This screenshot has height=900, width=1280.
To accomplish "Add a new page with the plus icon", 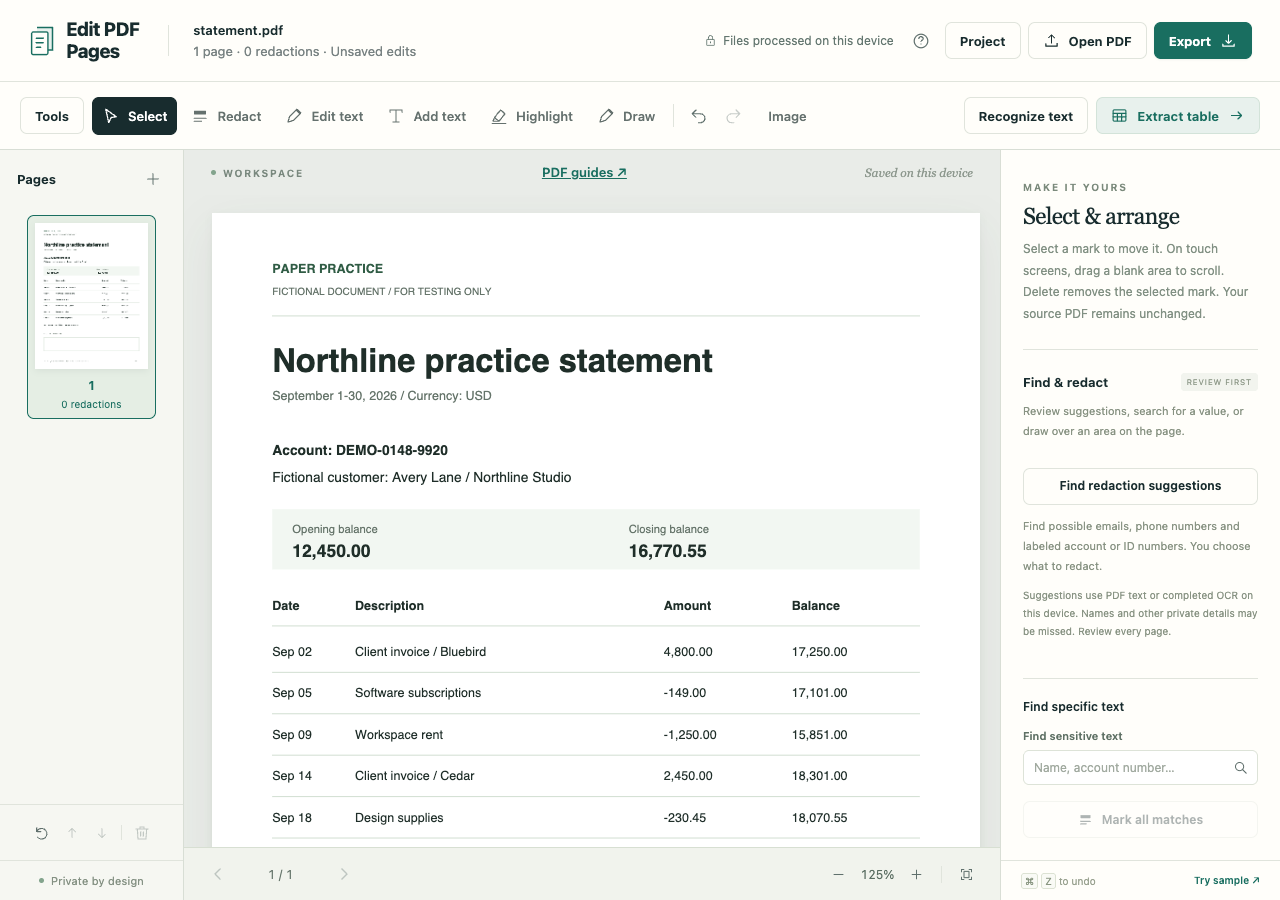I will click(153, 179).
